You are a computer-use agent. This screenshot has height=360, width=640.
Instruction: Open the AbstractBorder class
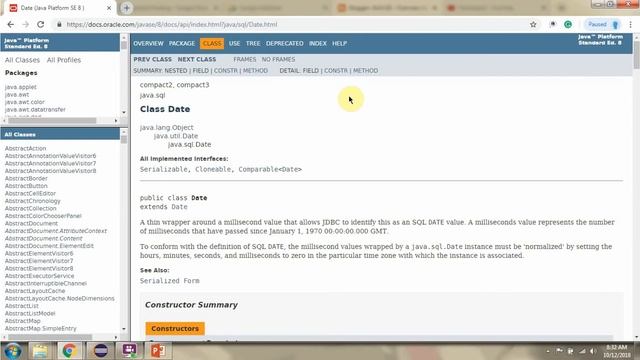pos(26,178)
